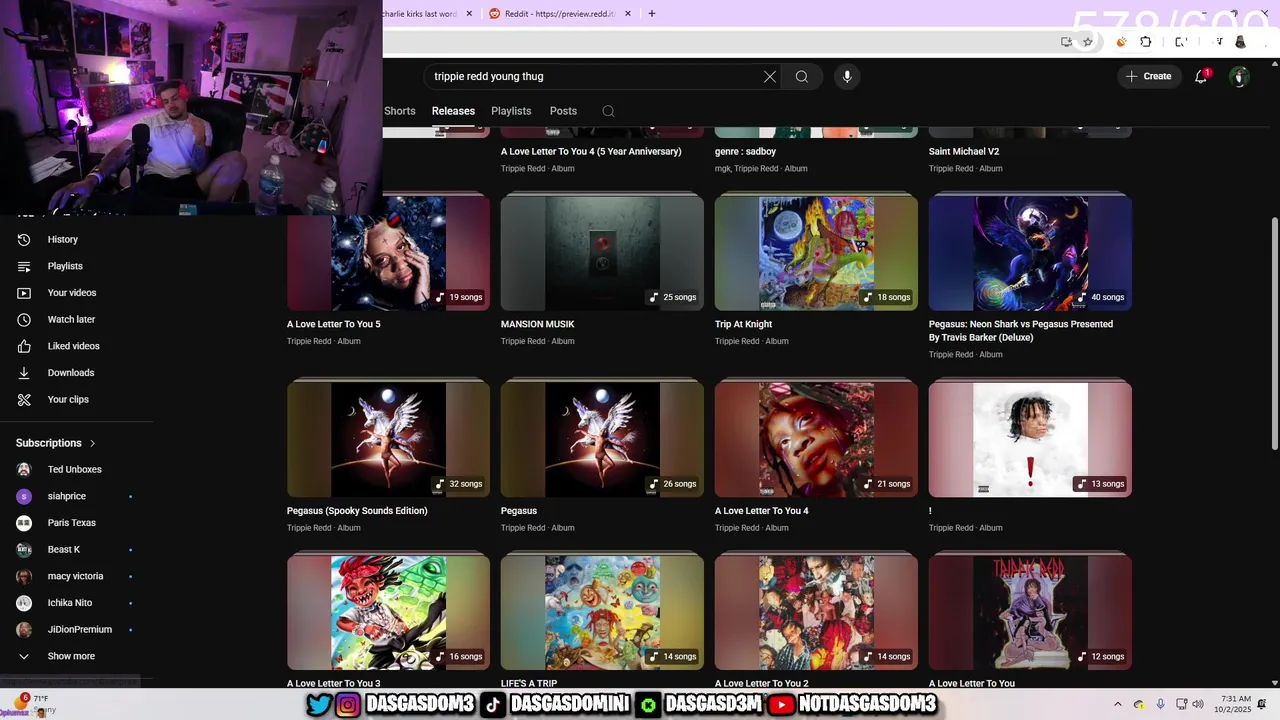Screen dimensions: 1280x720
Task: Start voice search with the microphone icon
Action: (x=847, y=76)
